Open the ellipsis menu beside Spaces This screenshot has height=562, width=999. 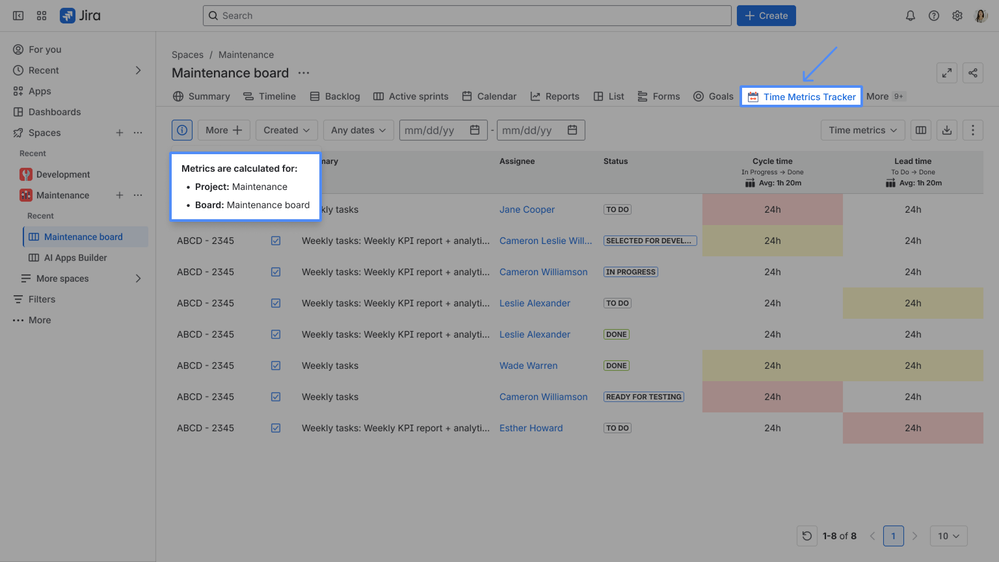[138, 133]
